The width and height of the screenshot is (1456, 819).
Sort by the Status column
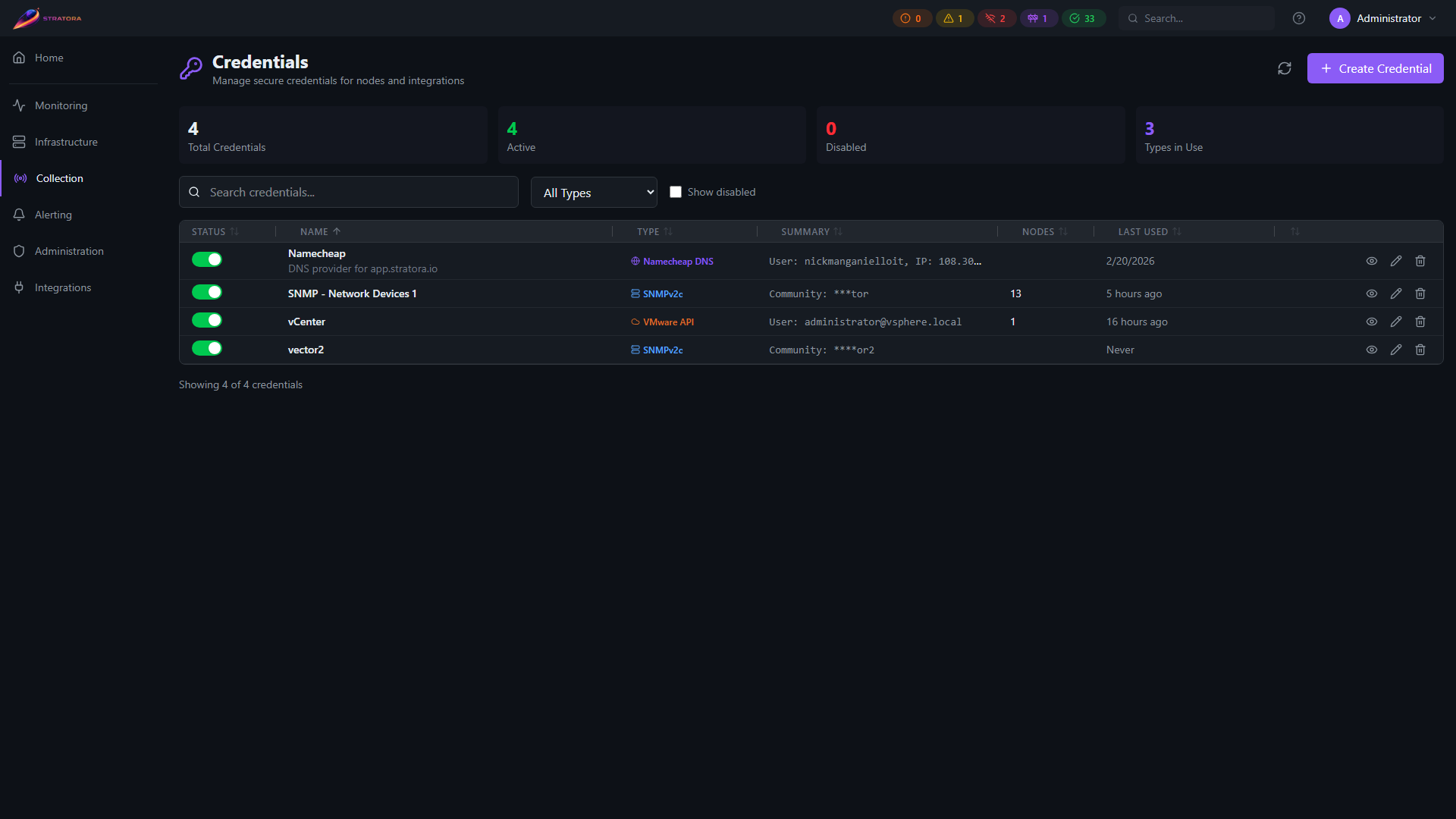coord(215,232)
